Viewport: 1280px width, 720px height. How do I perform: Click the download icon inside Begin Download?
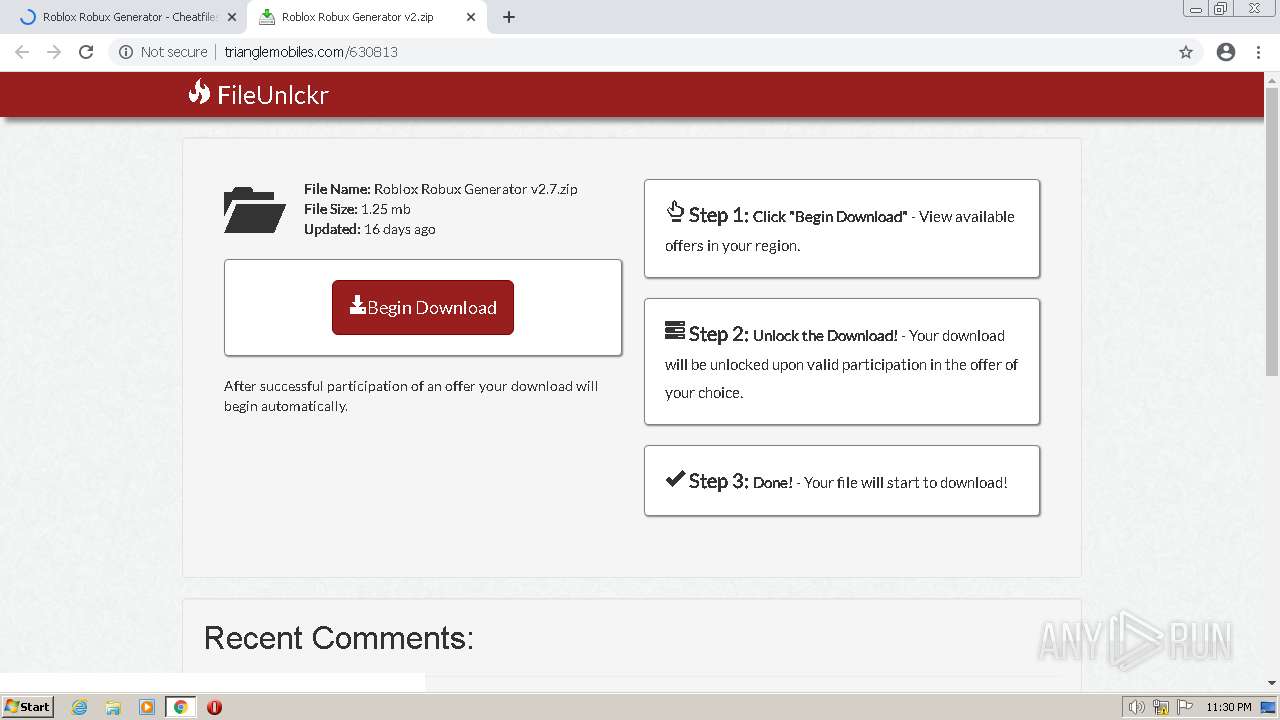(x=357, y=305)
